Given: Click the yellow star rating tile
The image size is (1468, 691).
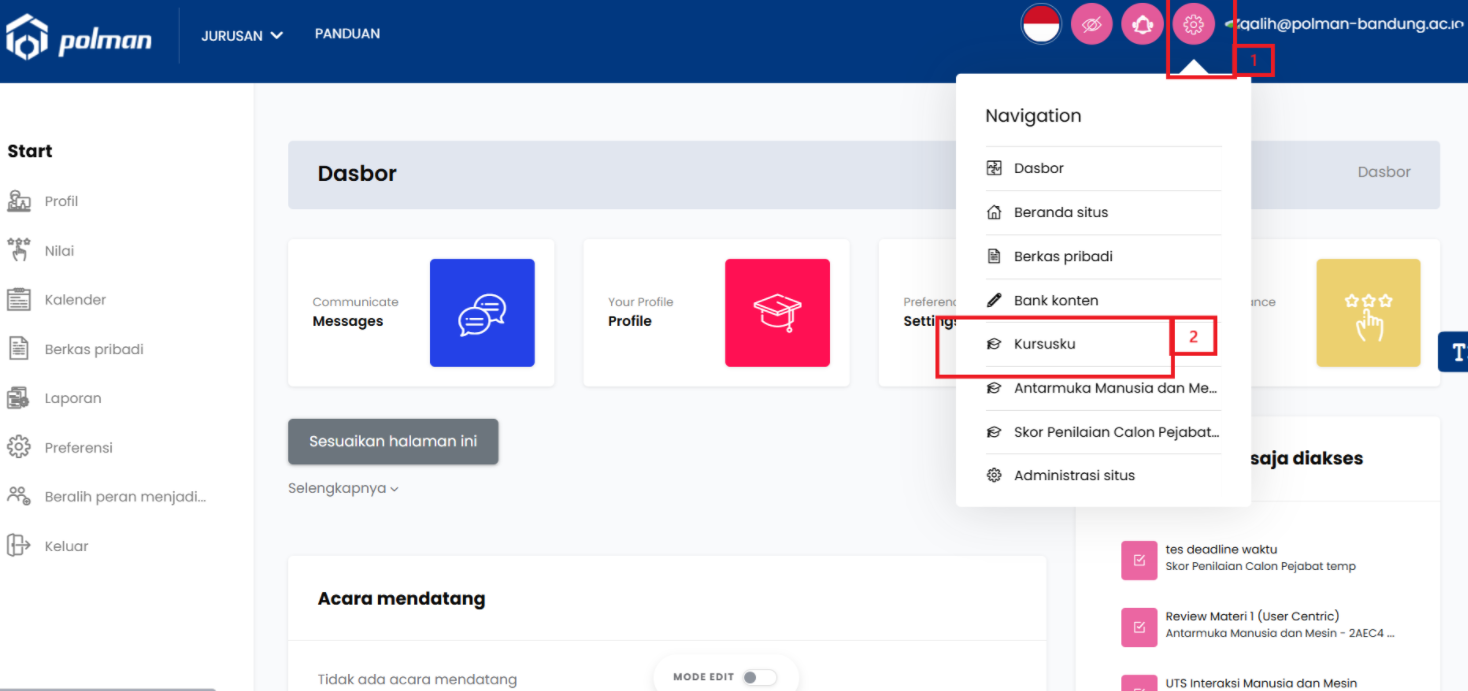Looking at the screenshot, I should (1368, 313).
